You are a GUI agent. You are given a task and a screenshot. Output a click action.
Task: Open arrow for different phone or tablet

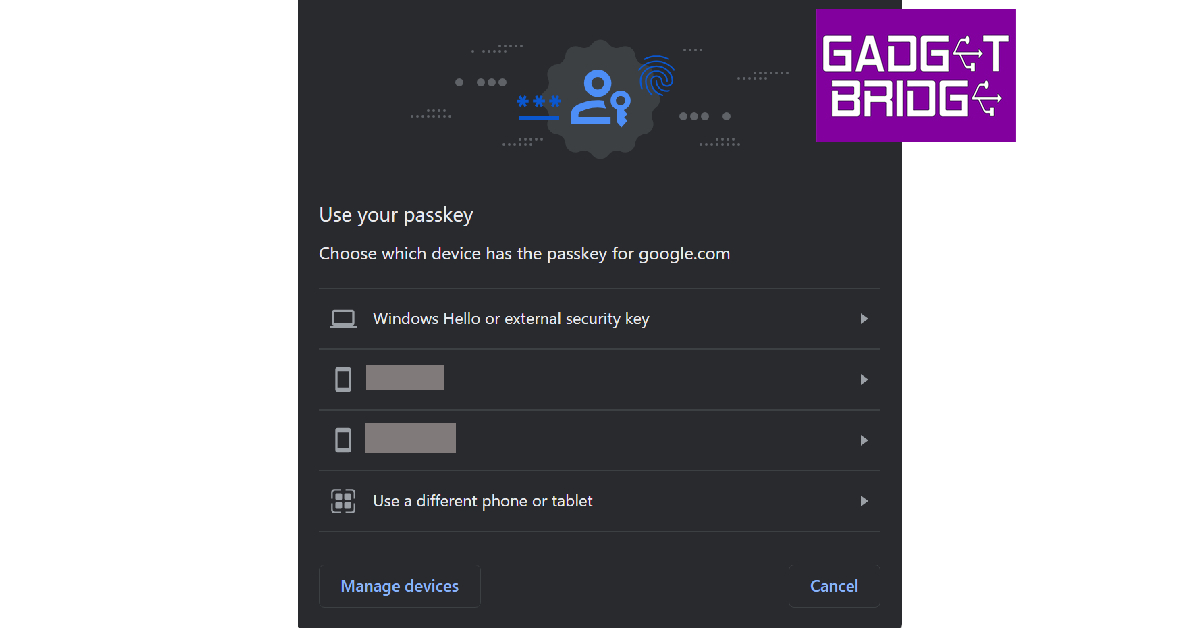coord(864,501)
